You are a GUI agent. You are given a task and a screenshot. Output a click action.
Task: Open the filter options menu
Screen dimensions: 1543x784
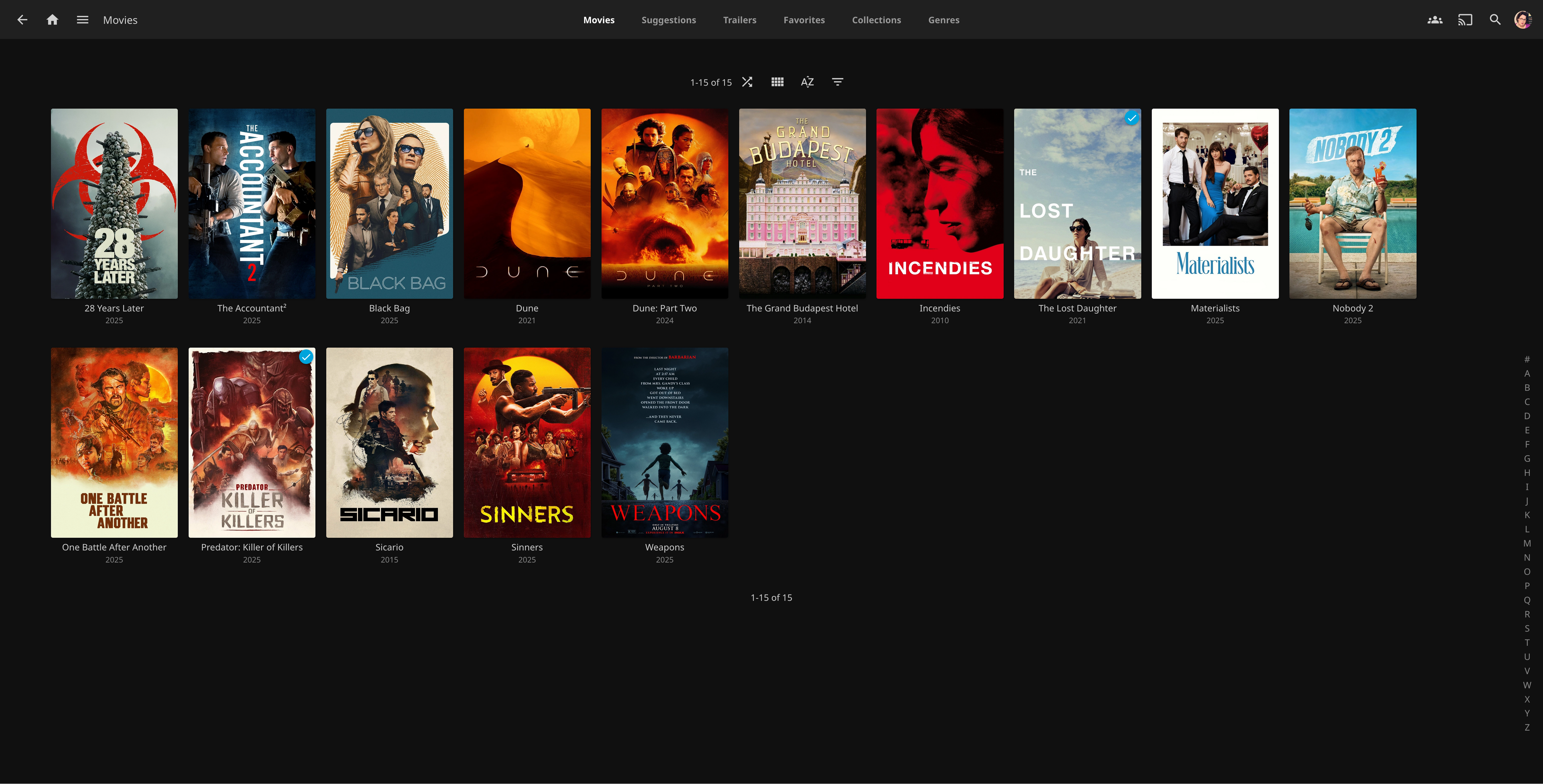(x=837, y=82)
